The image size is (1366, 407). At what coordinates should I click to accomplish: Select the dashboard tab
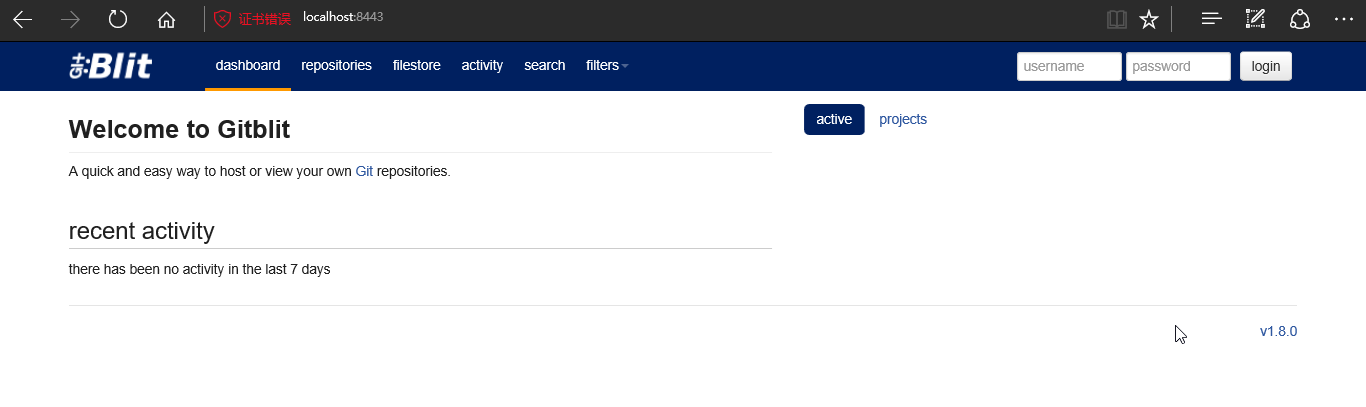click(248, 65)
